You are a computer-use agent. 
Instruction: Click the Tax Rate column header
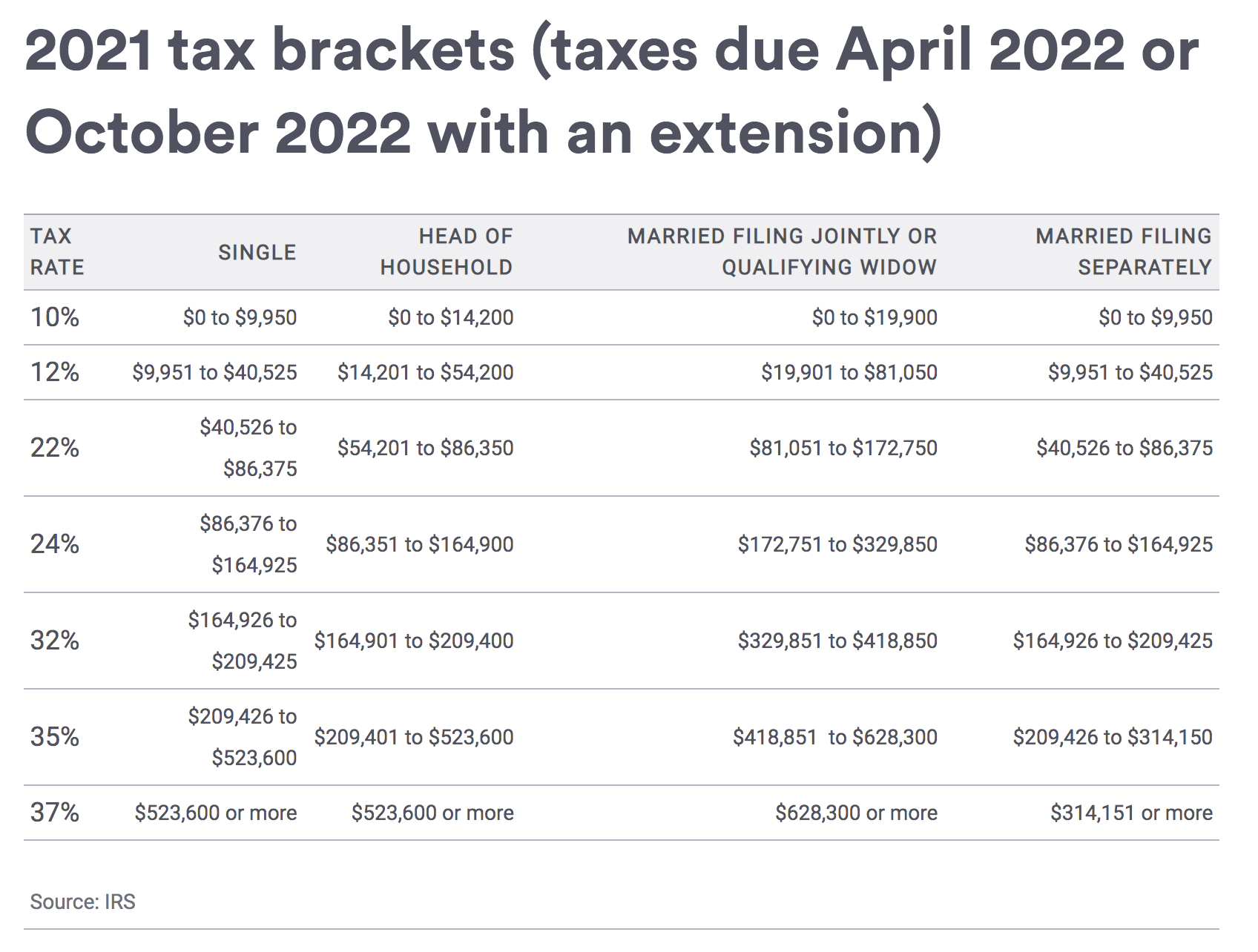coord(57,251)
